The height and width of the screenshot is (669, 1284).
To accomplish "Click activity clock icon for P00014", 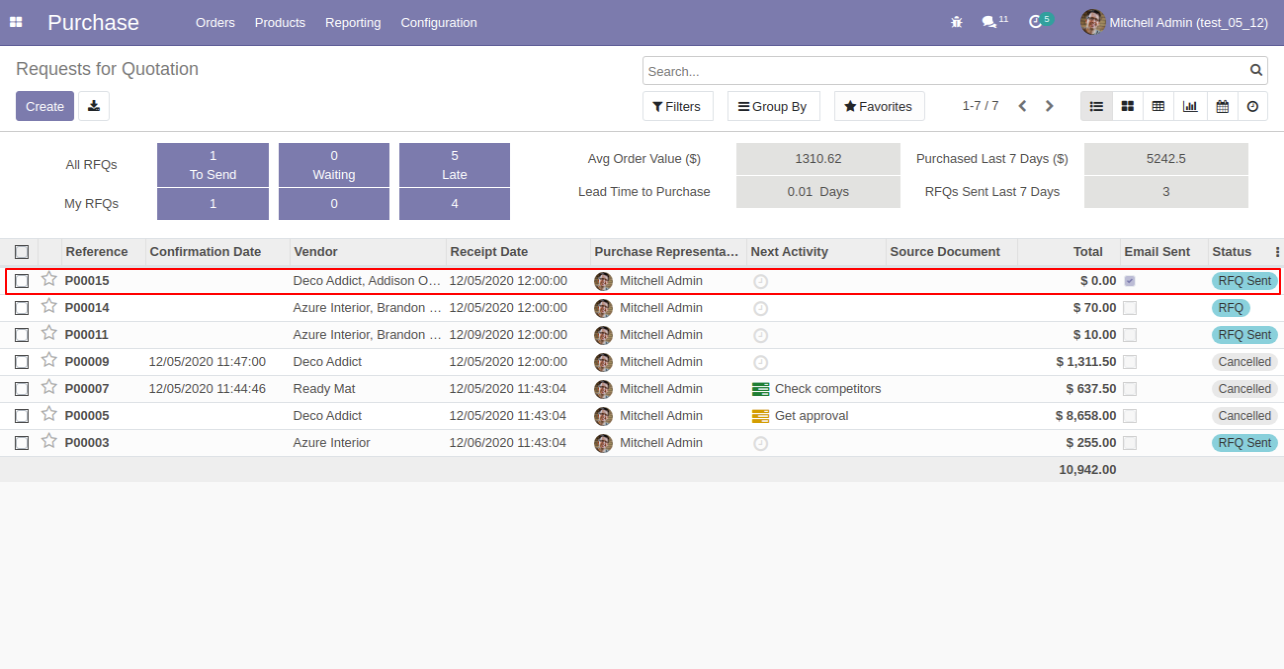I will [760, 308].
